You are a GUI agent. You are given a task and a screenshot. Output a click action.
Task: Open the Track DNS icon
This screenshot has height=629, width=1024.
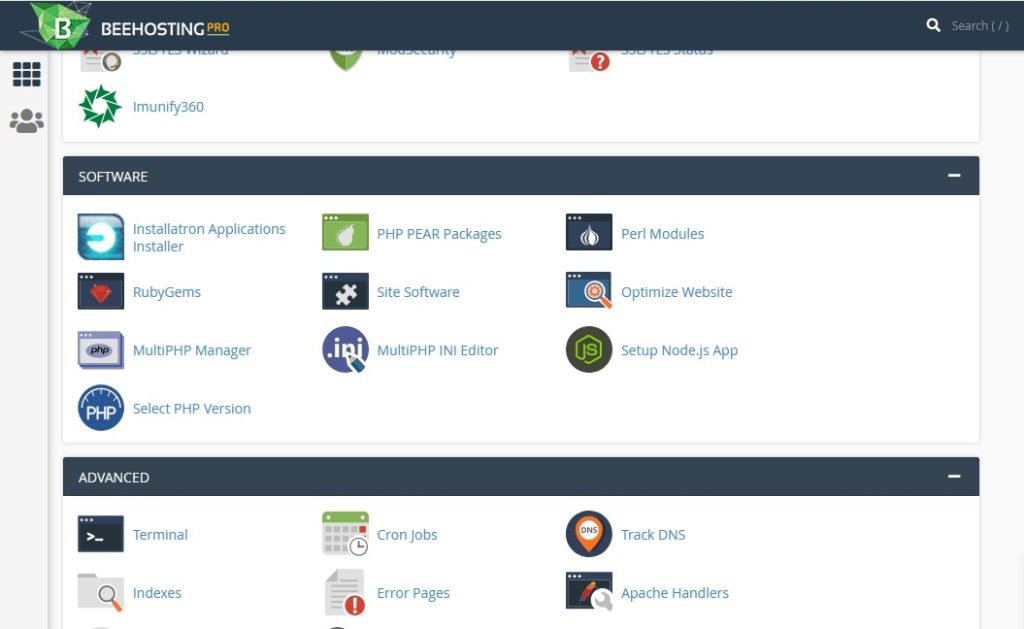click(588, 534)
